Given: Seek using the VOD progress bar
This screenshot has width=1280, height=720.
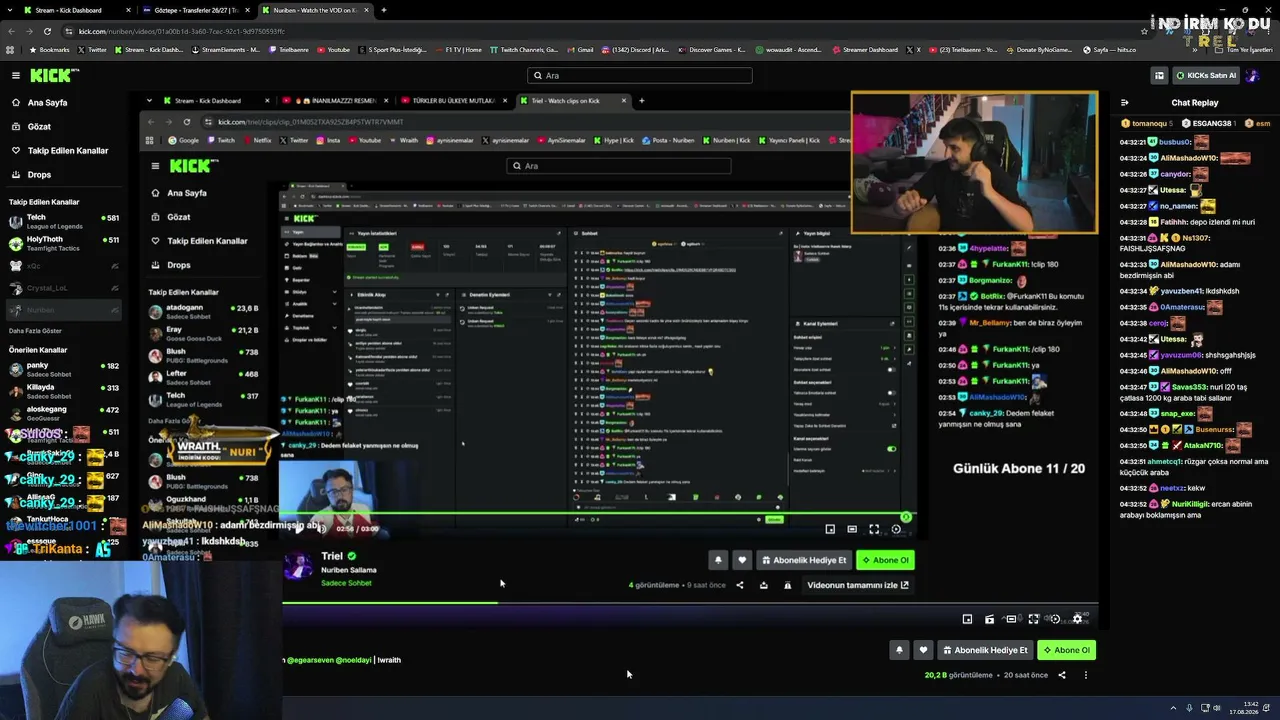Looking at the screenshot, I should click(690, 602).
